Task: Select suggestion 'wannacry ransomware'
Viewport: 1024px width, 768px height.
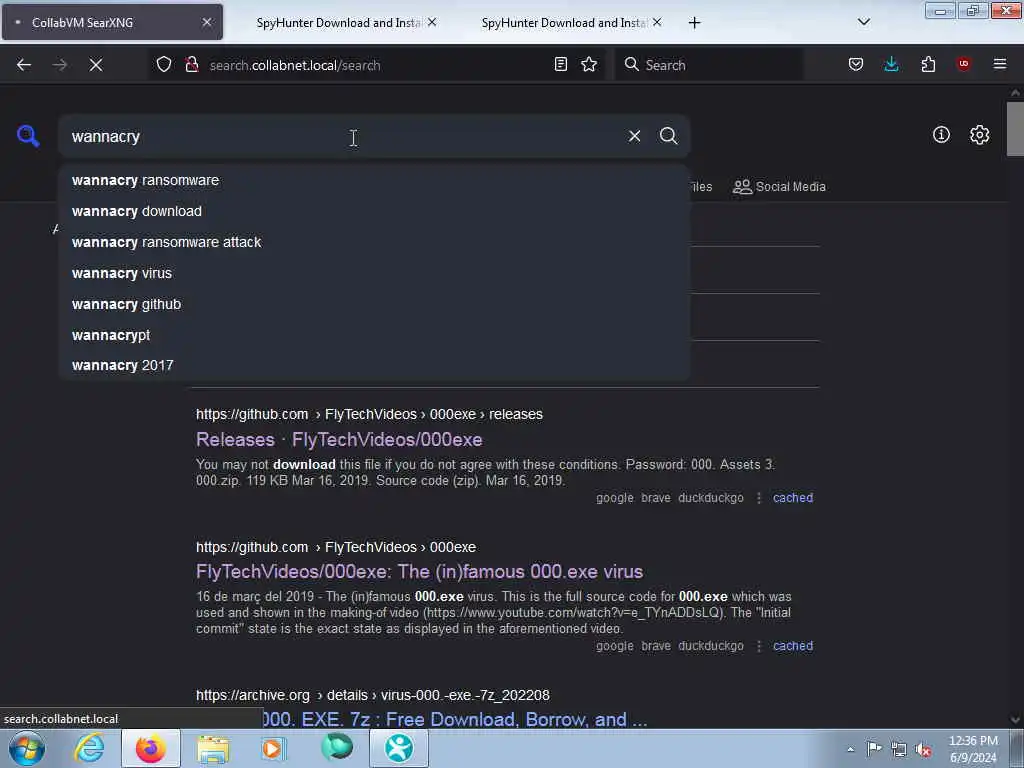Action: (374, 180)
